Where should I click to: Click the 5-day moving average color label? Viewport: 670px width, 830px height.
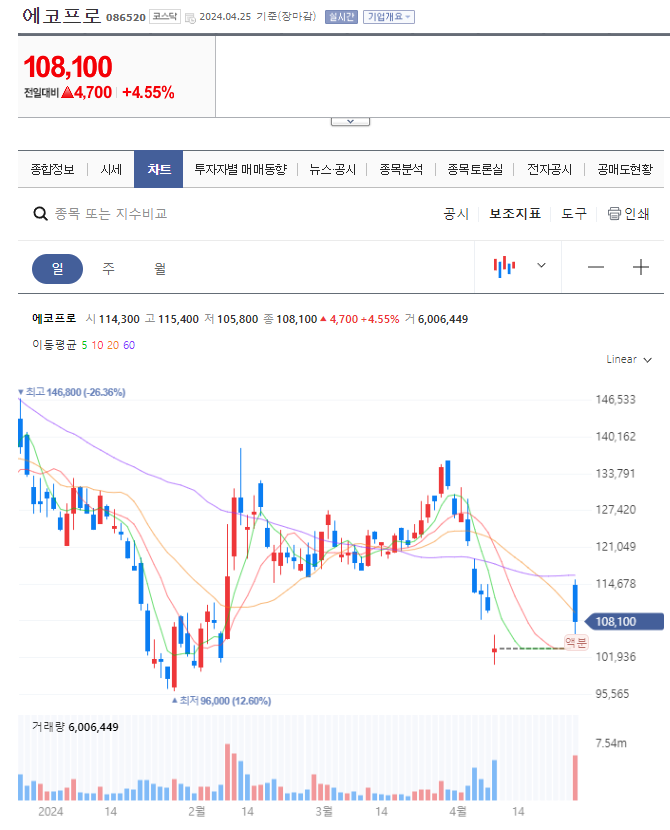click(84, 345)
